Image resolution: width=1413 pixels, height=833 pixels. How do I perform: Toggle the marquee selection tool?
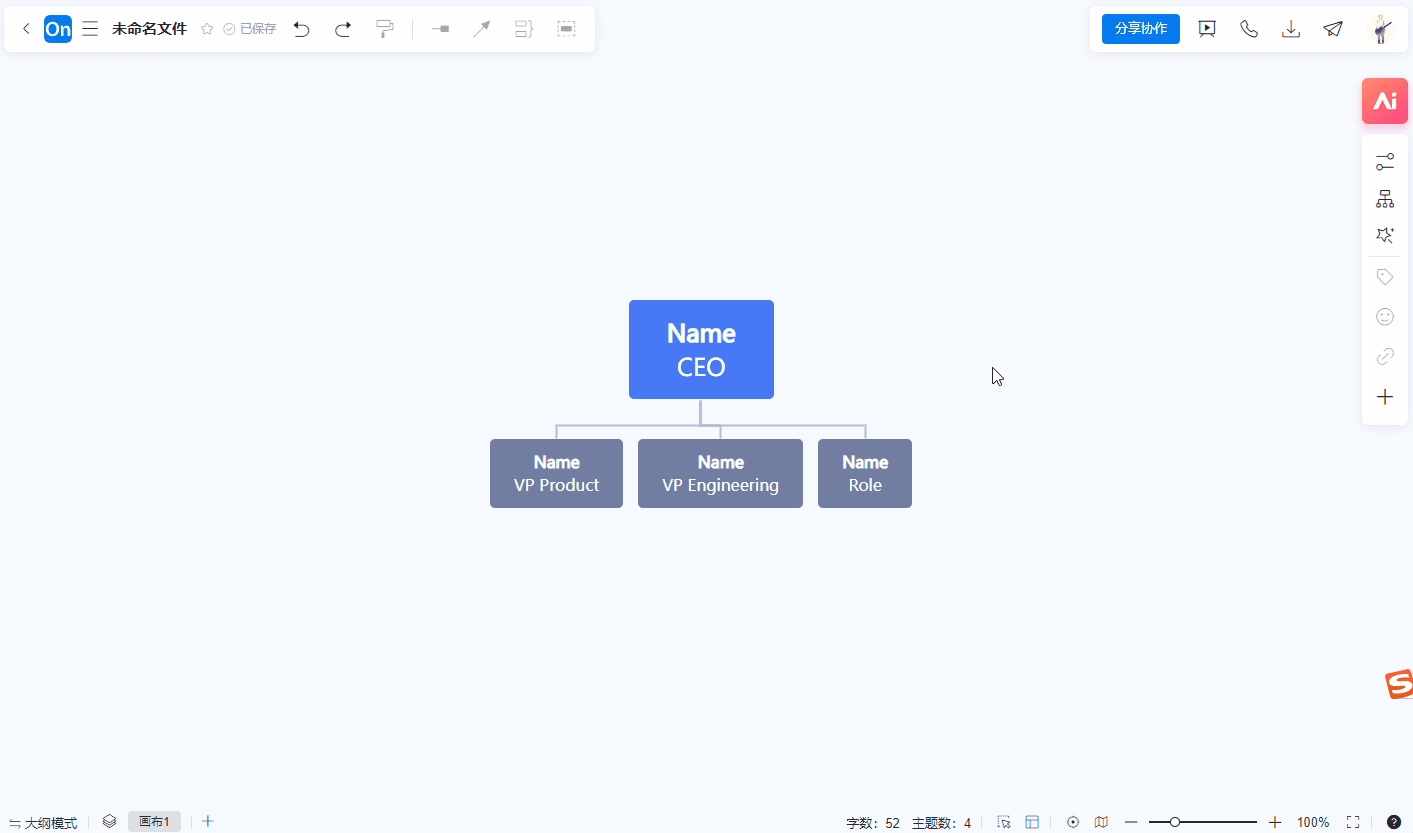(1004, 822)
